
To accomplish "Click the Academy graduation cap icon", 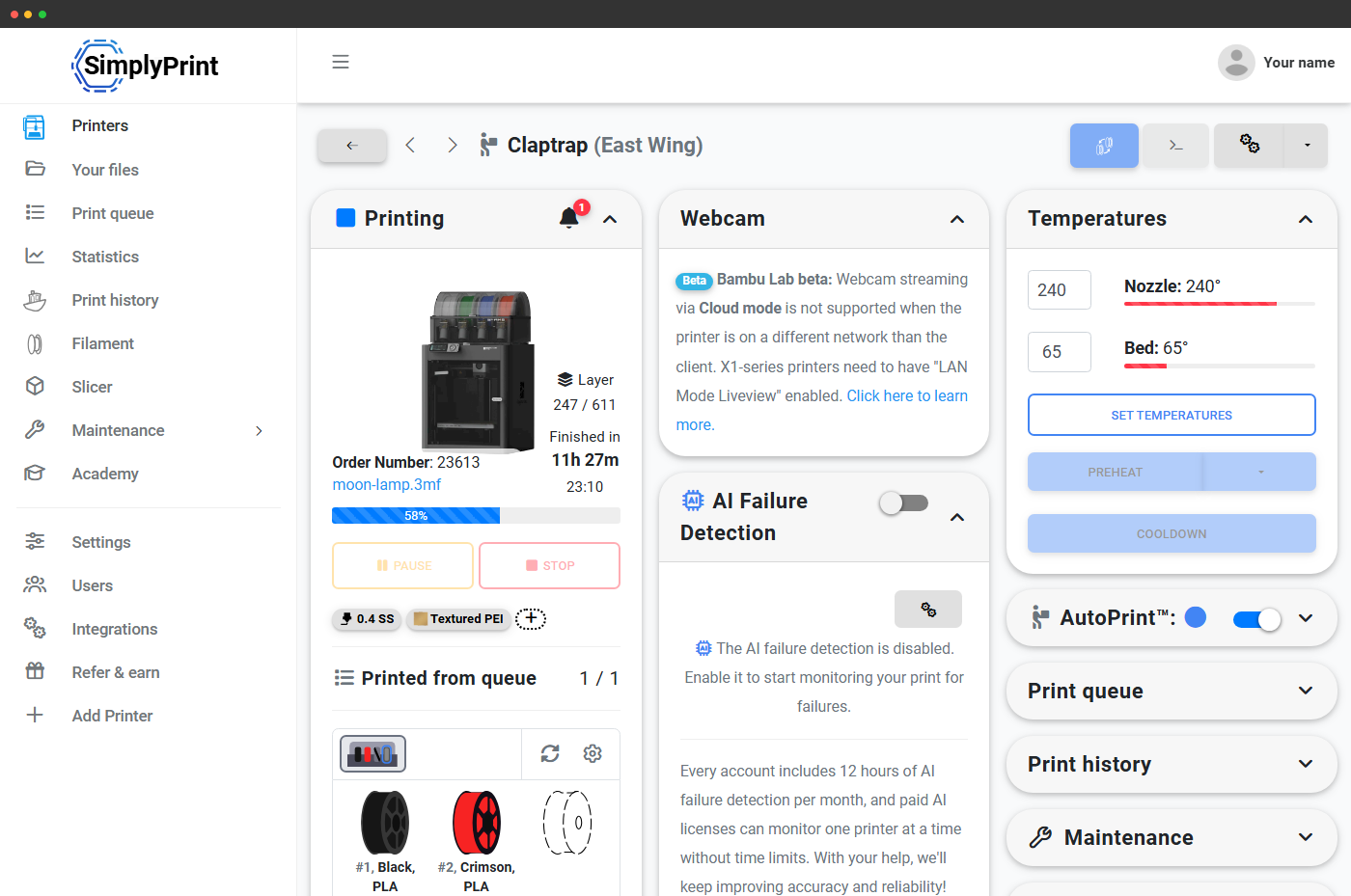I will tap(35, 473).
